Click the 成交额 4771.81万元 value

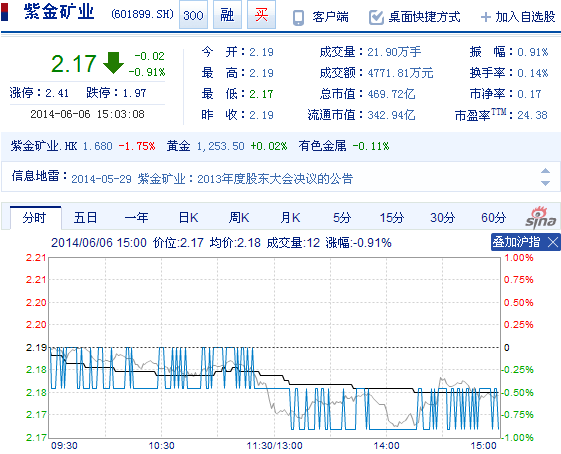pos(400,73)
